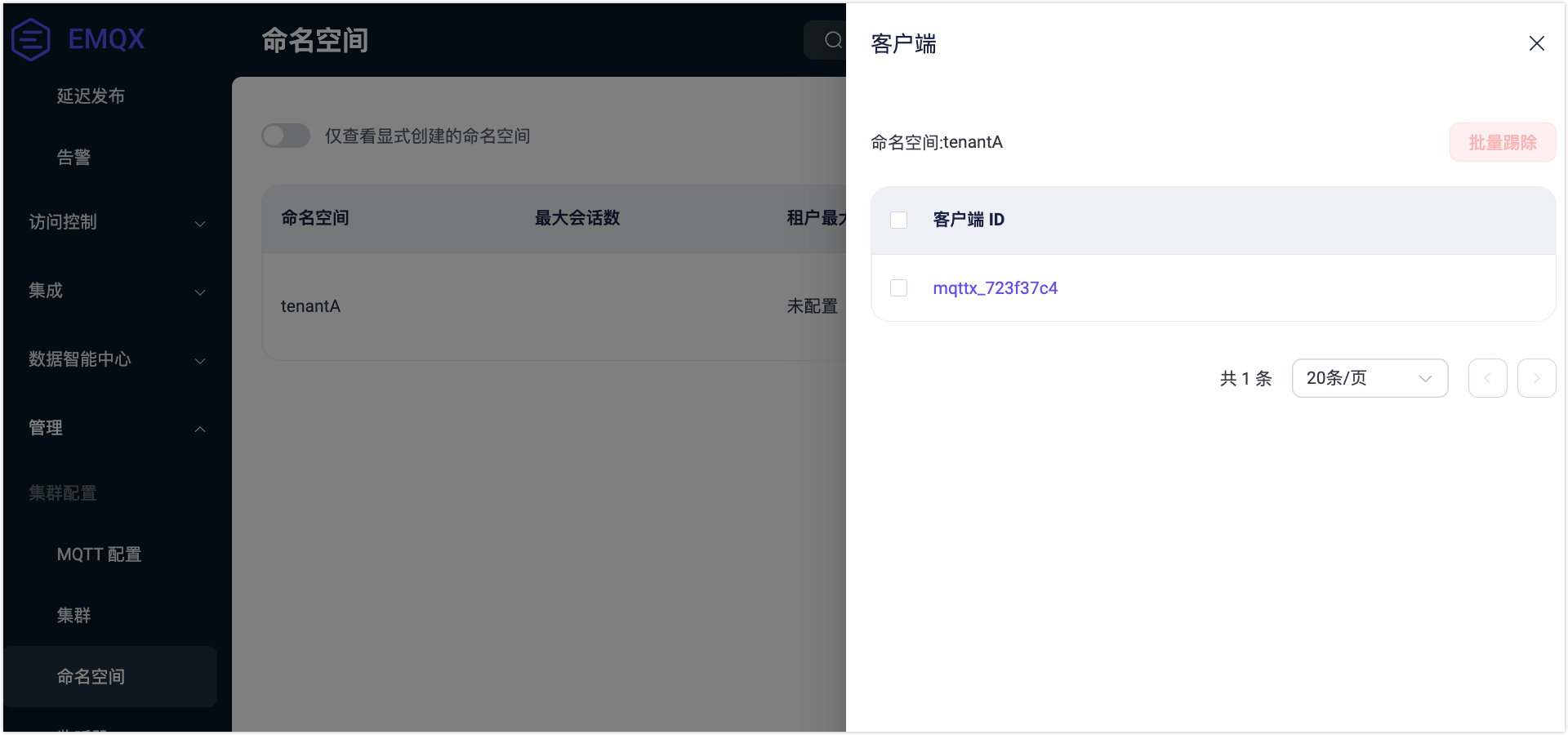Open client link mqttx_723f37c4

coord(995,288)
